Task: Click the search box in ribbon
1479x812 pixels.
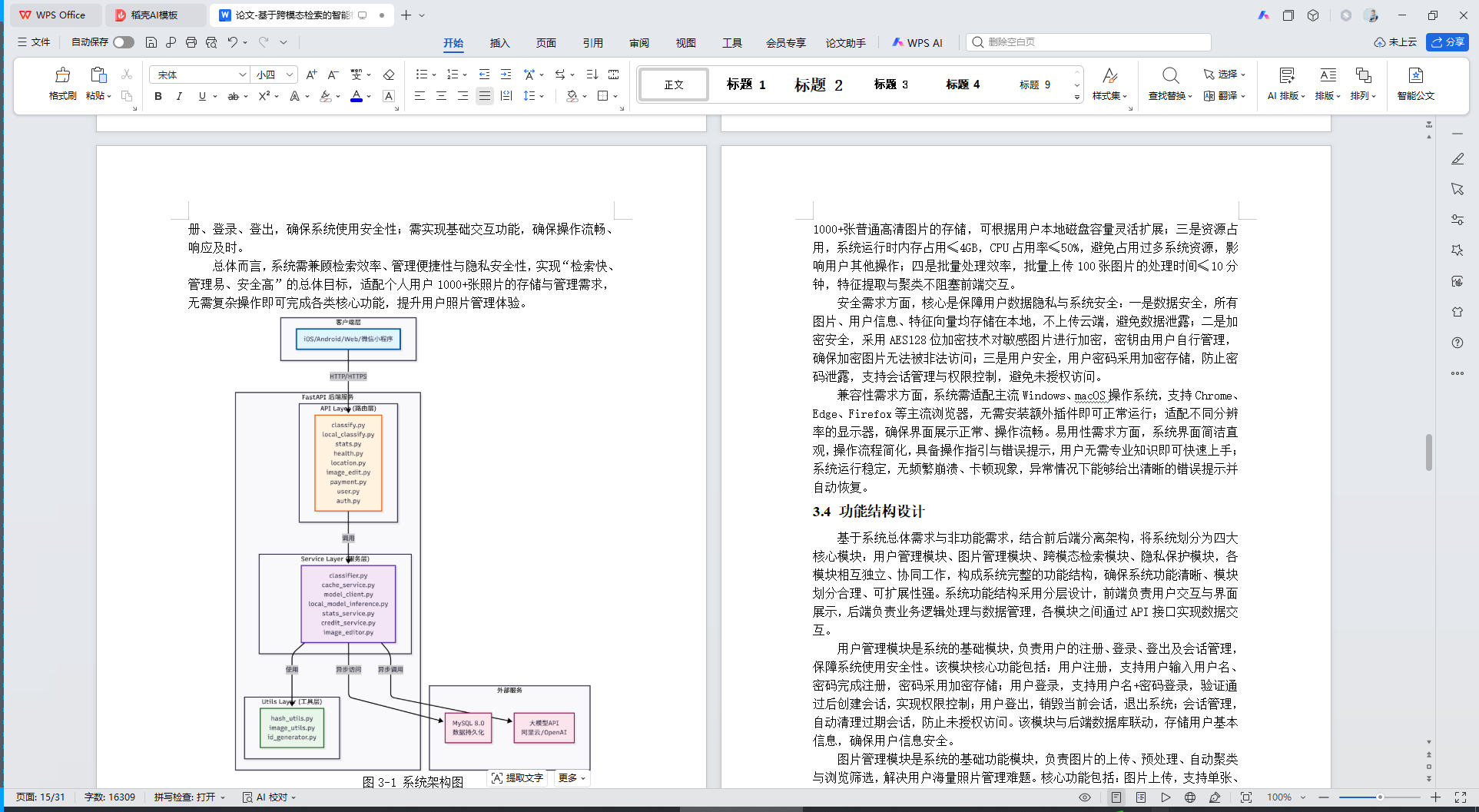Action: pos(1089,42)
